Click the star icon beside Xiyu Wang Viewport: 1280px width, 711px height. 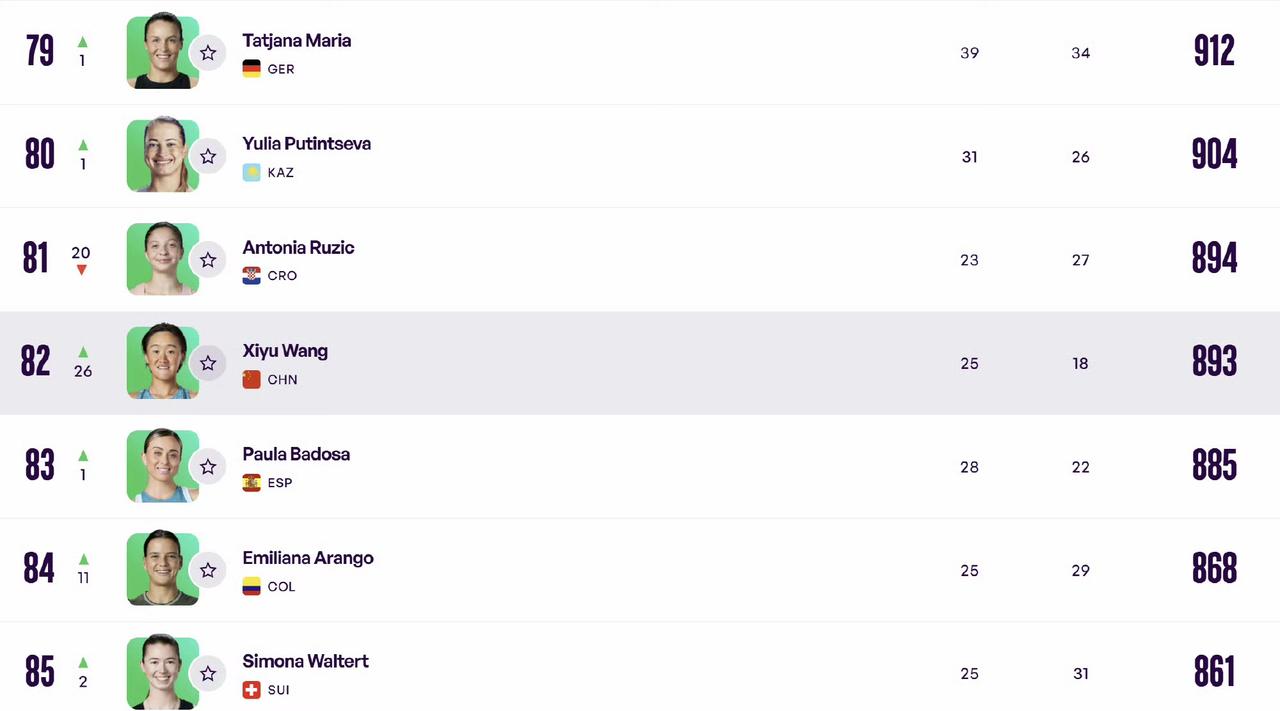(x=208, y=363)
